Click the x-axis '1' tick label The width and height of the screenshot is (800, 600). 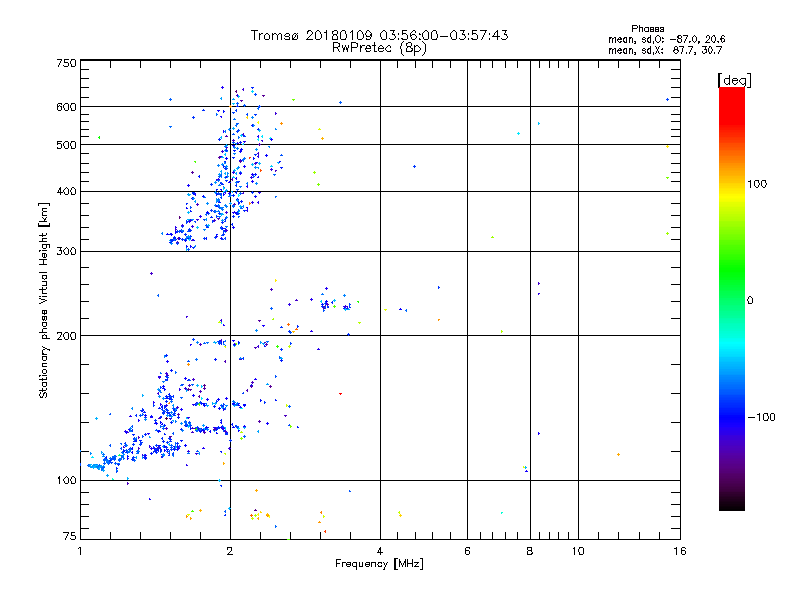click(x=80, y=551)
